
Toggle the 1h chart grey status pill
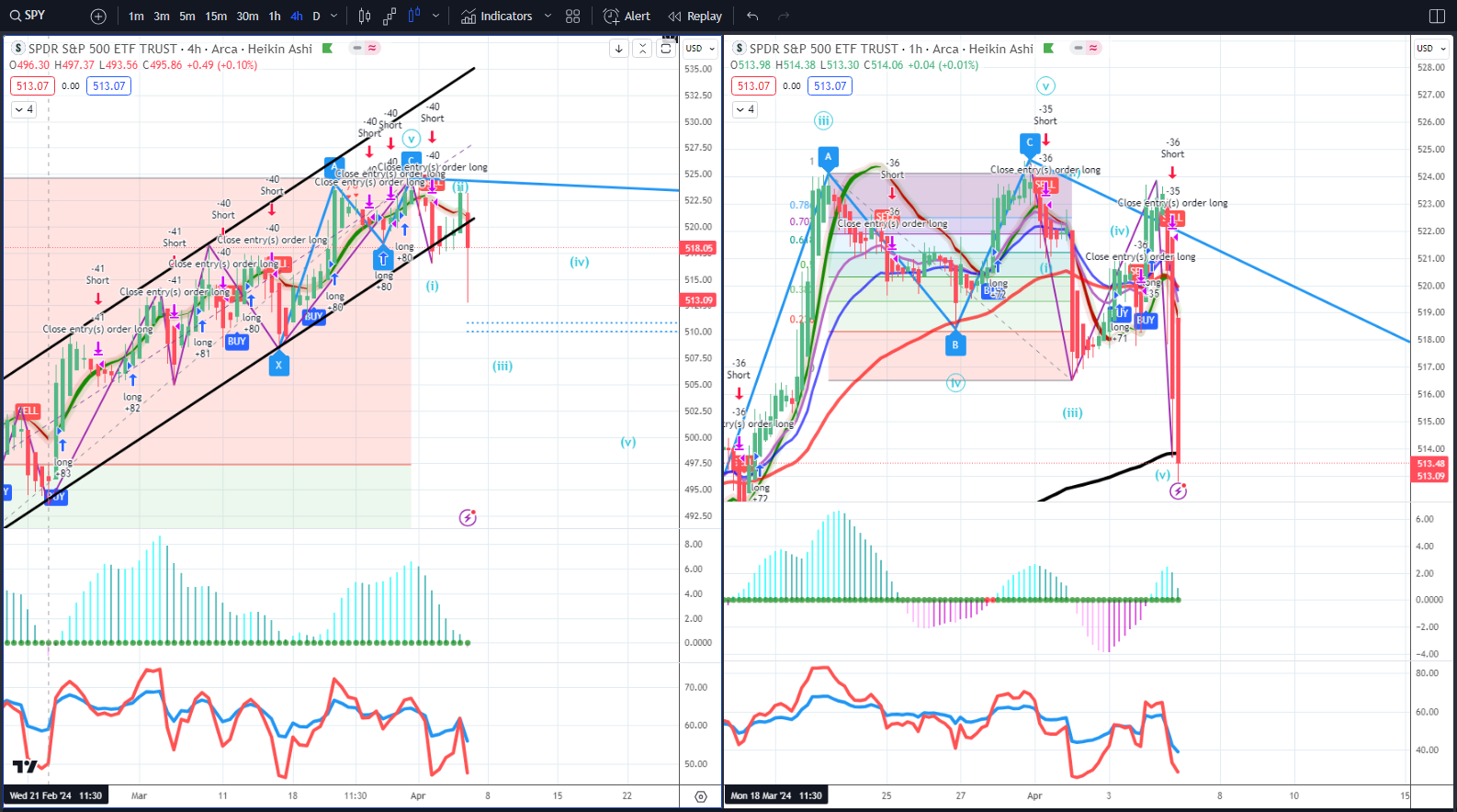click(1078, 48)
